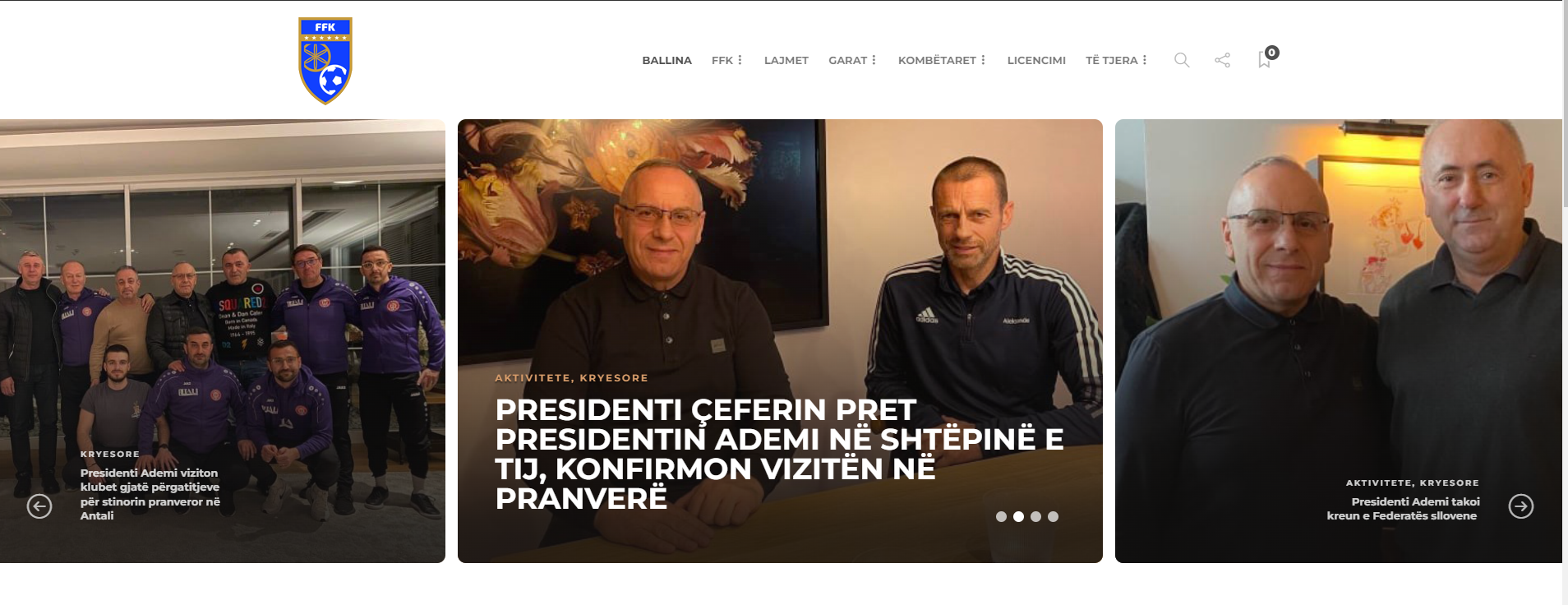Open the LAJMET menu item

[786, 60]
